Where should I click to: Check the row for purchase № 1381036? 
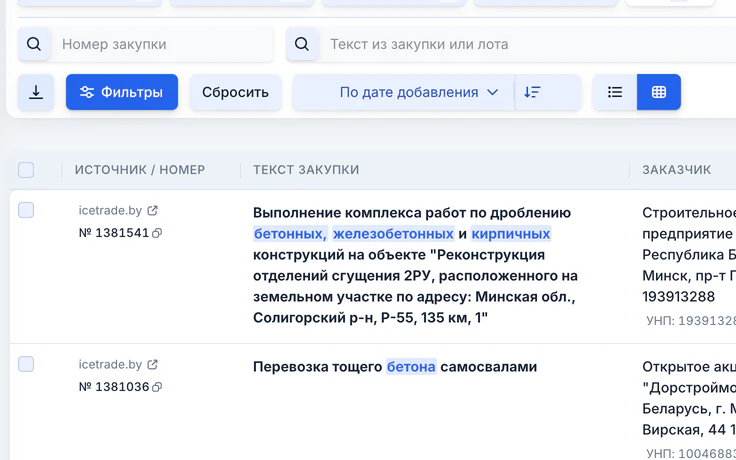26,364
